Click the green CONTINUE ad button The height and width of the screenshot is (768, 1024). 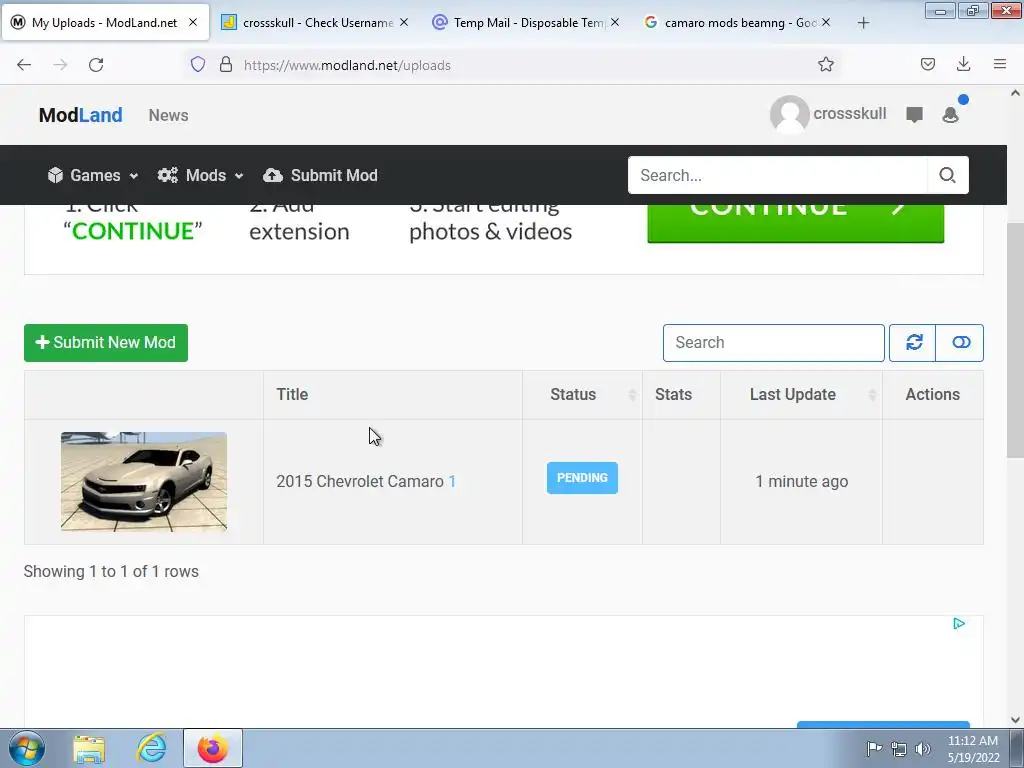point(795,223)
